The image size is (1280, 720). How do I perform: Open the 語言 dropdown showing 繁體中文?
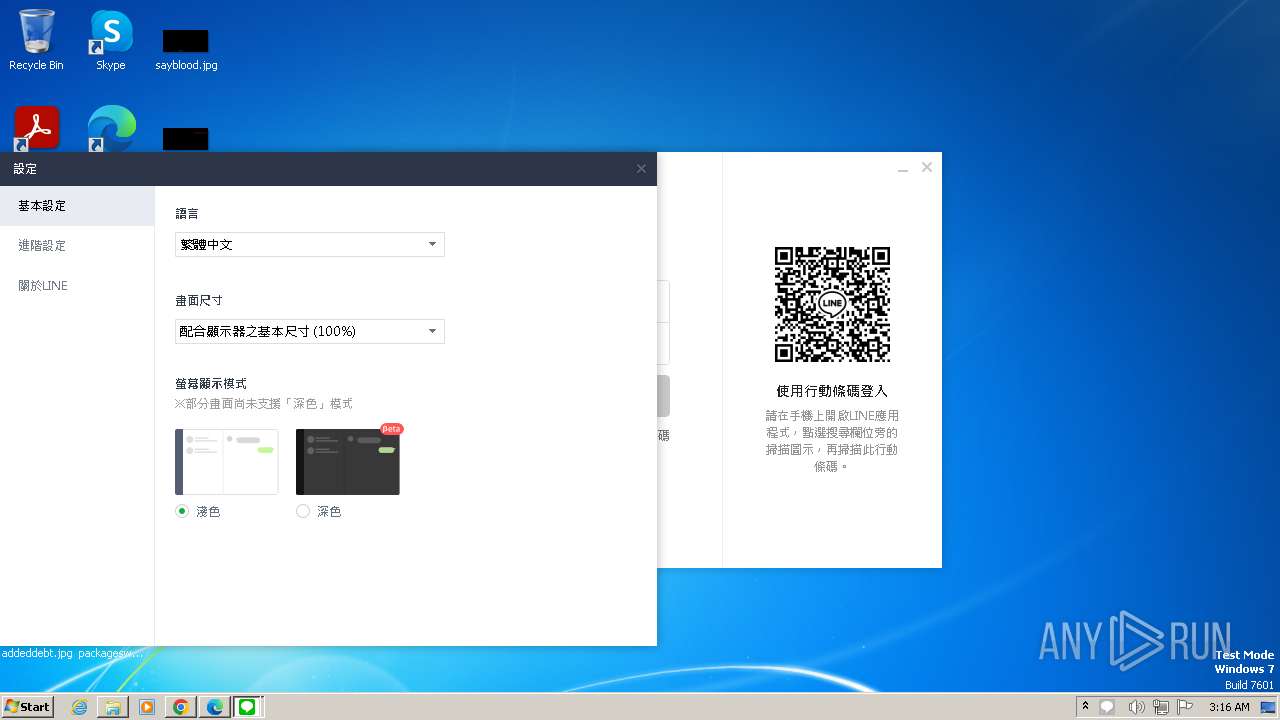(x=310, y=244)
